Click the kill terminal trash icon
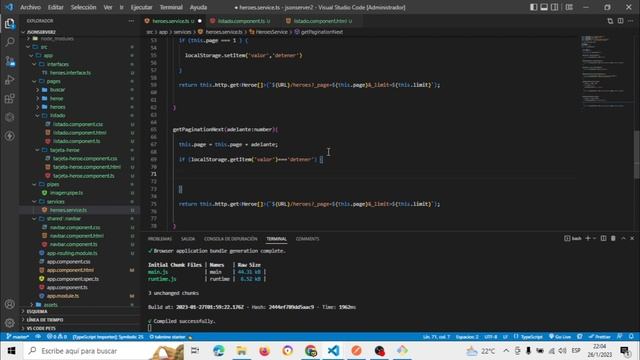Viewport: 640px width, 360px height. 613,238
